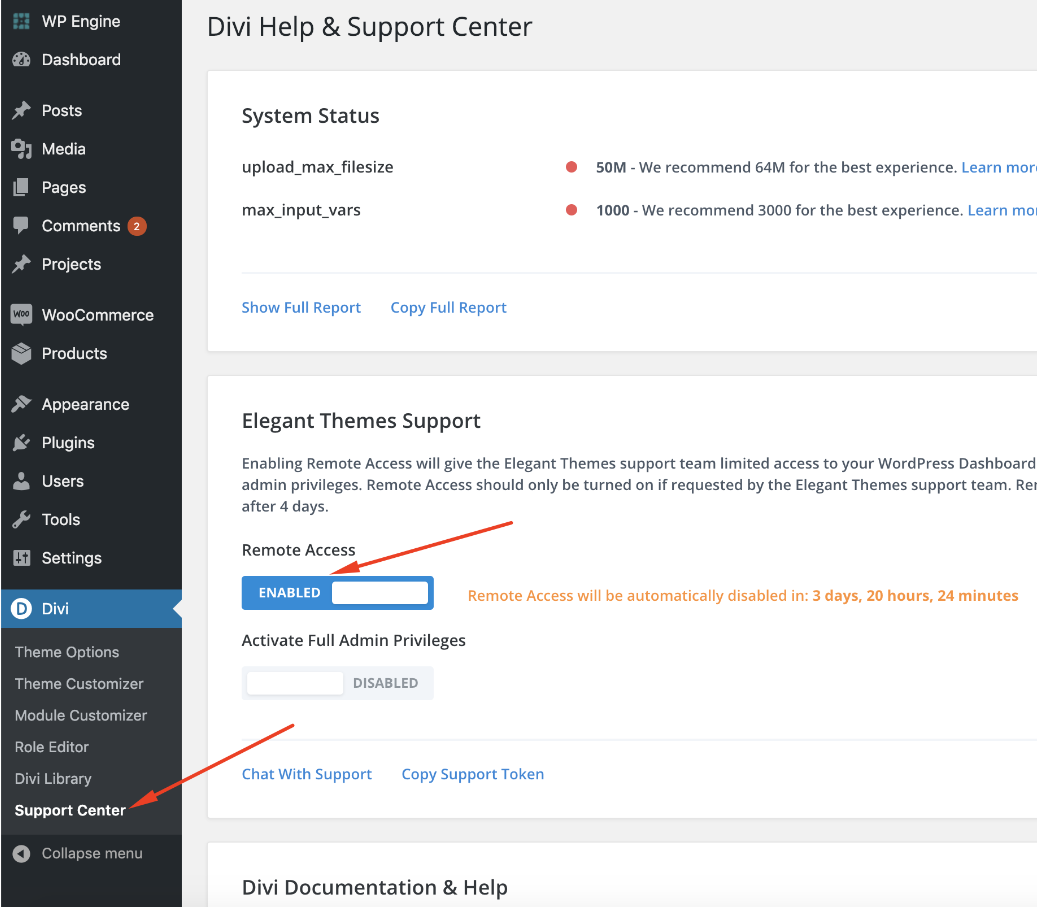Enable the Full Admin Privileges toggle
The width and height of the screenshot is (1044, 909).
(x=337, y=682)
